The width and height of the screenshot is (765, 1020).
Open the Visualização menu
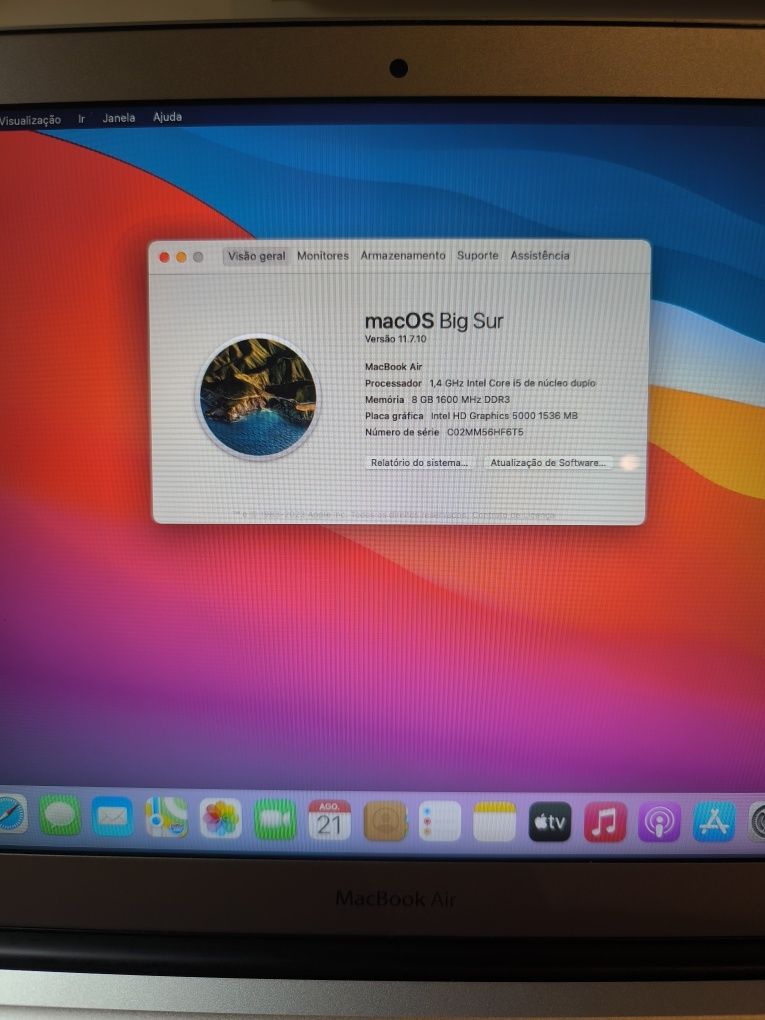pos(30,120)
